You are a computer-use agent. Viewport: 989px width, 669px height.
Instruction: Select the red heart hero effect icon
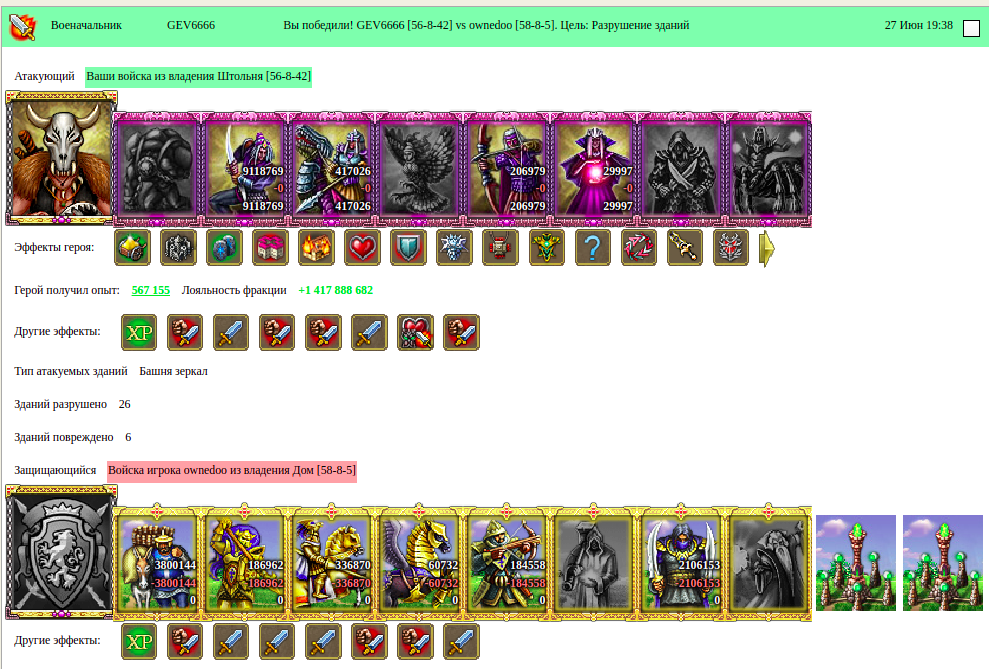point(362,247)
